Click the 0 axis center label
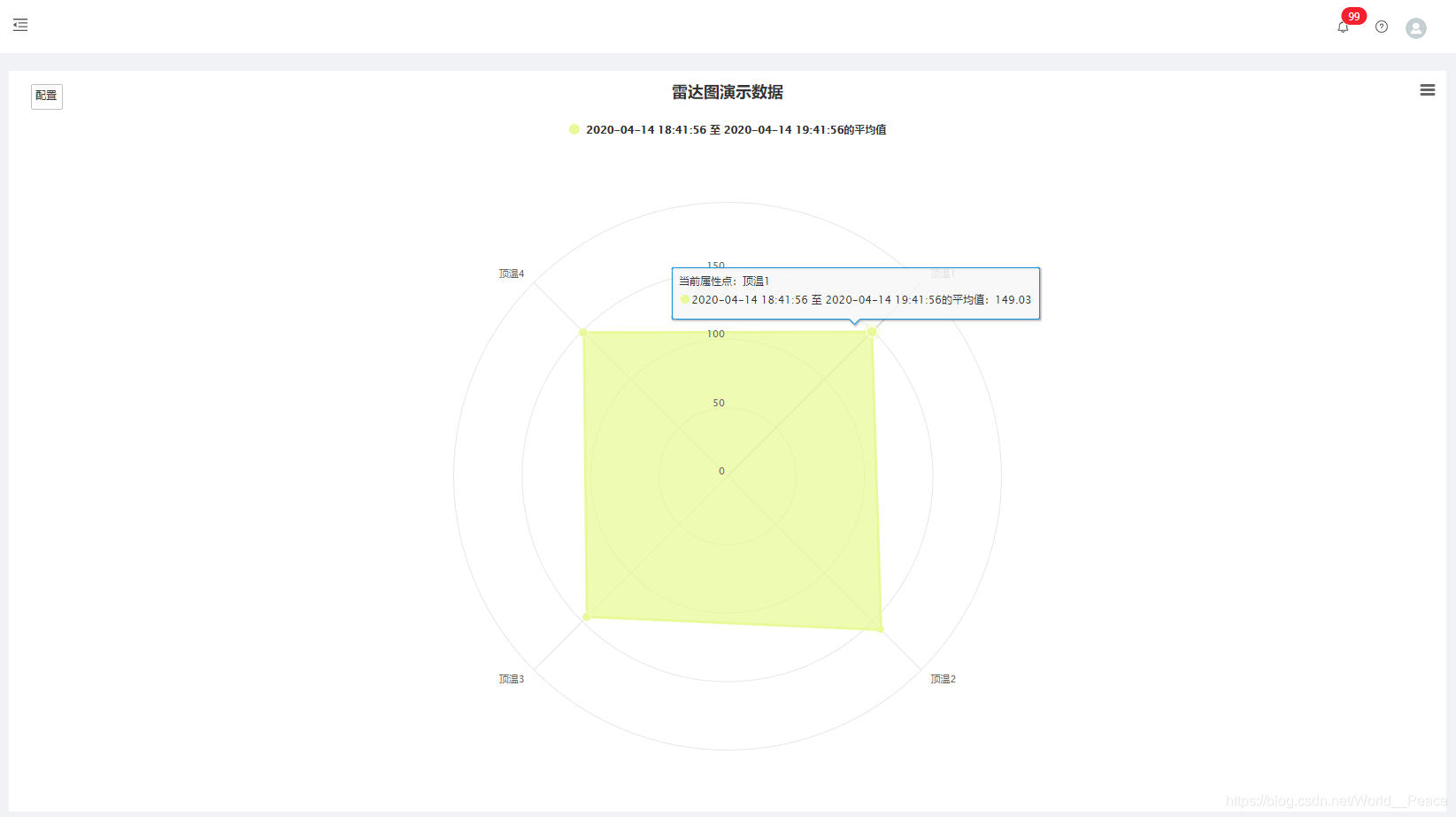1456x817 pixels. click(721, 471)
